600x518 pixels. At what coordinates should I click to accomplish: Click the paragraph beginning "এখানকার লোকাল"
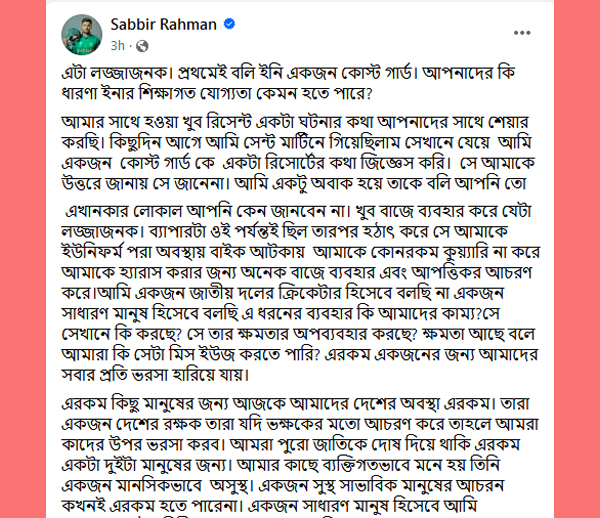click(x=301, y=293)
